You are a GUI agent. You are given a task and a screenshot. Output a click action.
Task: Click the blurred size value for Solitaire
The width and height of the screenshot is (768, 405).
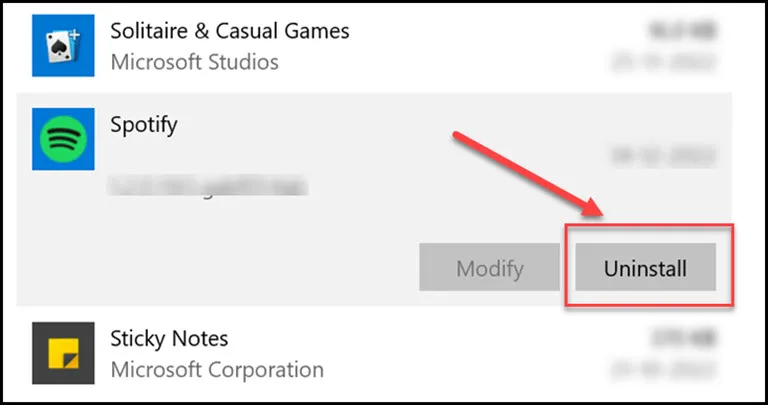click(x=682, y=30)
